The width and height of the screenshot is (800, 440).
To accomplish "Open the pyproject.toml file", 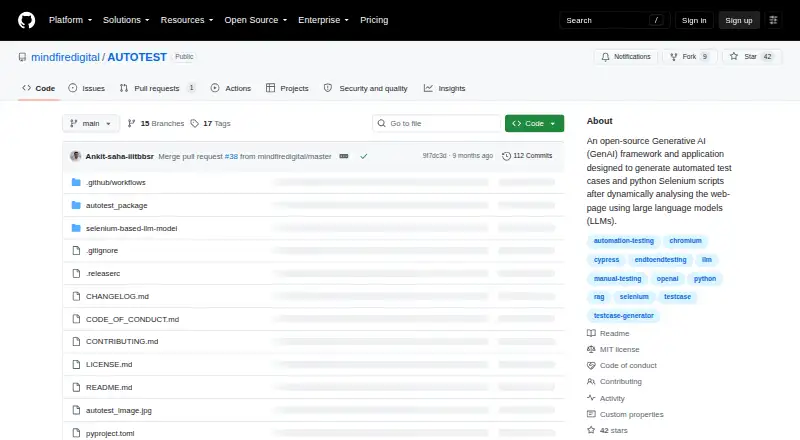I will coord(110,433).
